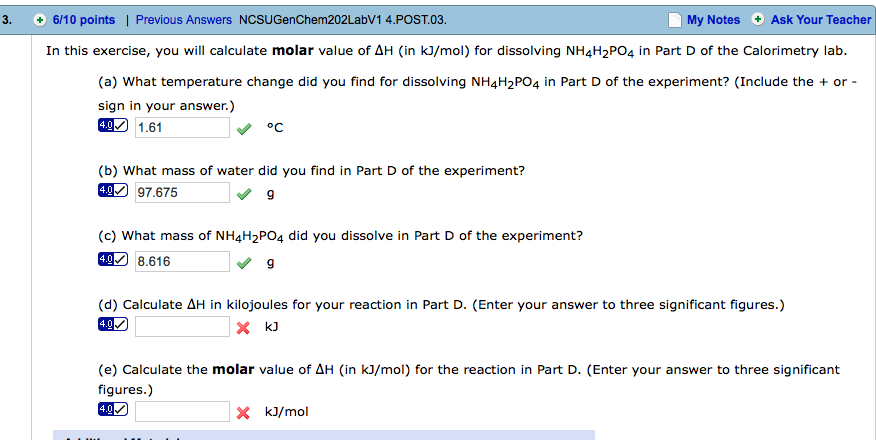Click the empty ΔH kJ answer field
Viewport: 876px width, 440px height.
[182, 326]
